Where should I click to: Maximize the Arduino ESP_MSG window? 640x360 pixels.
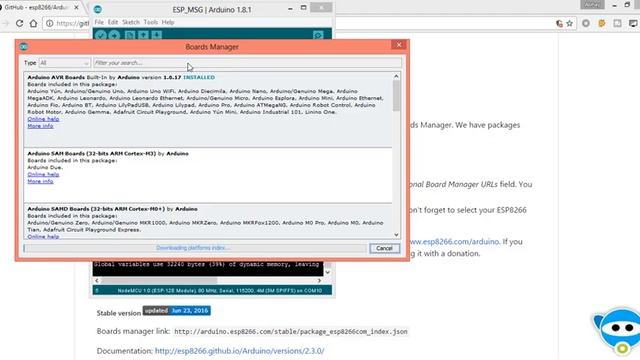pyautogui.click(x=303, y=8)
